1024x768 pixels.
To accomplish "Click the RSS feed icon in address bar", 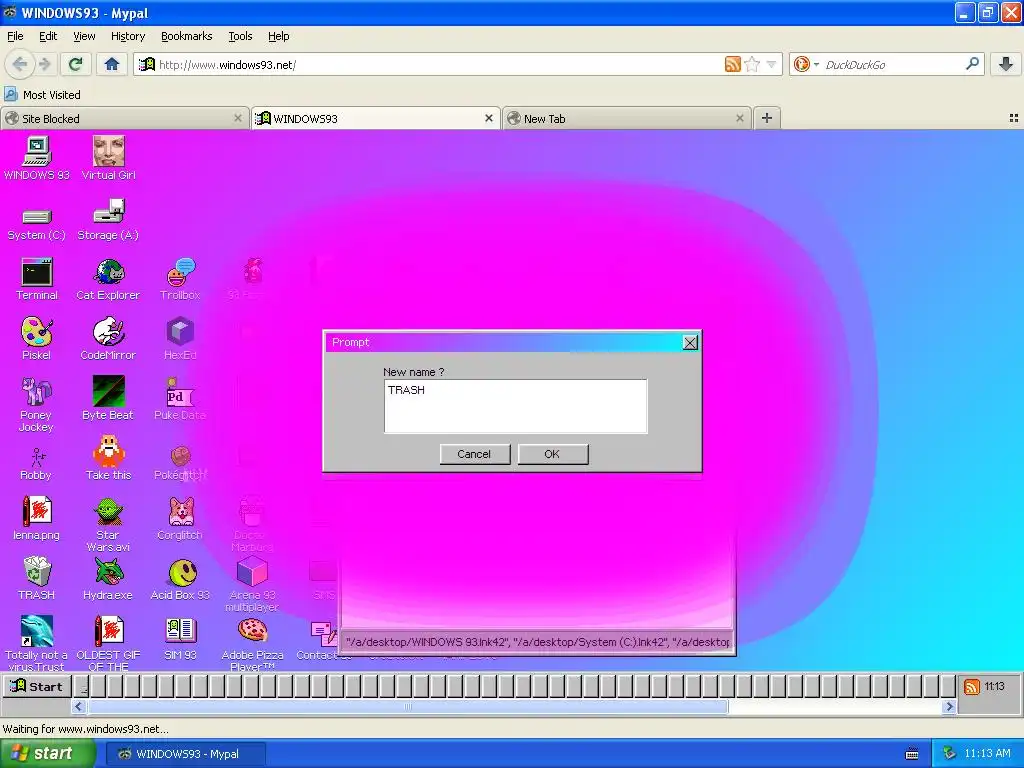I will pyautogui.click(x=733, y=64).
